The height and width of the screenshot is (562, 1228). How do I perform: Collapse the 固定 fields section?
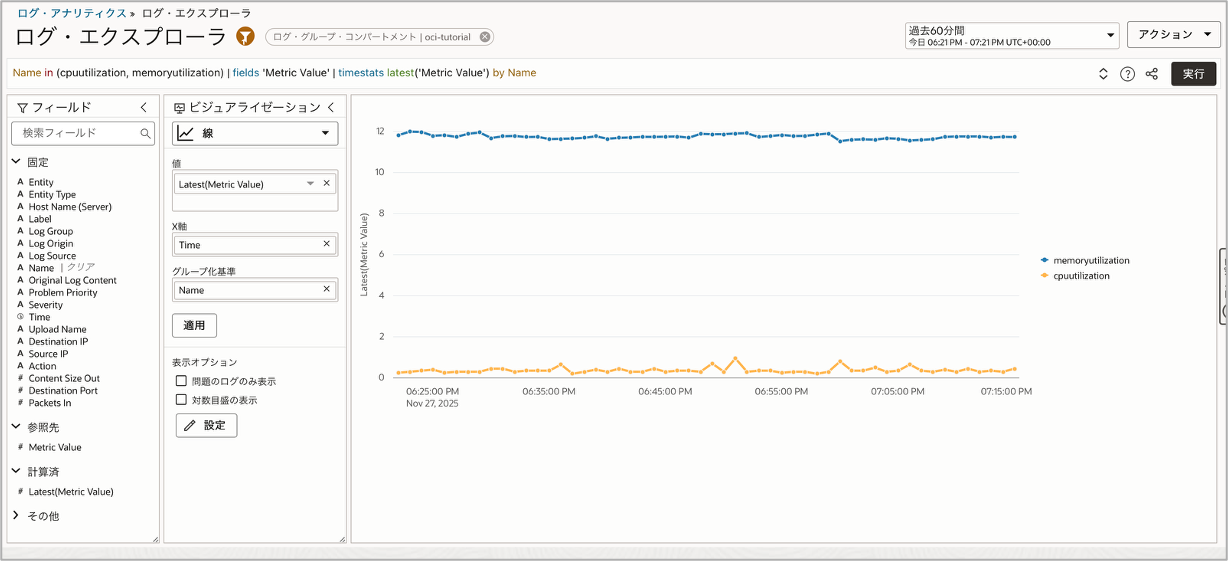(x=16, y=162)
